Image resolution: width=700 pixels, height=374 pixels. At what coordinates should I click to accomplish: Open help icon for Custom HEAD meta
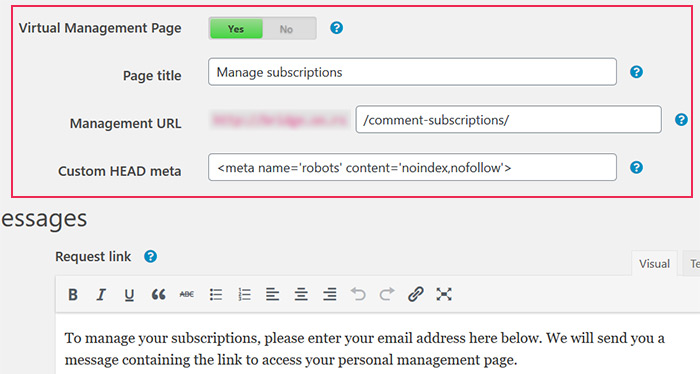pyautogui.click(x=636, y=167)
